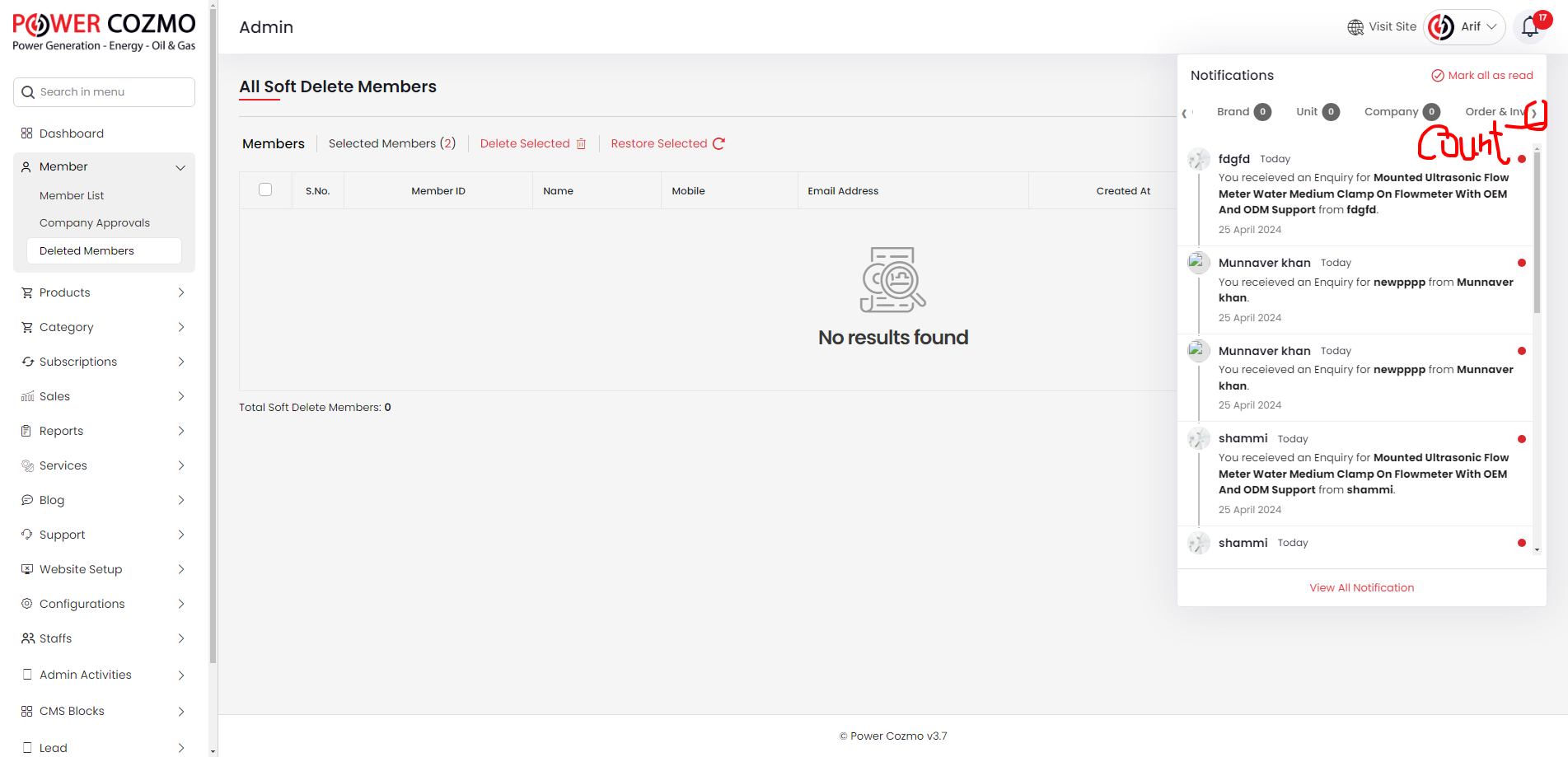
Task: Select the Brand notifications tab
Action: click(1243, 112)
